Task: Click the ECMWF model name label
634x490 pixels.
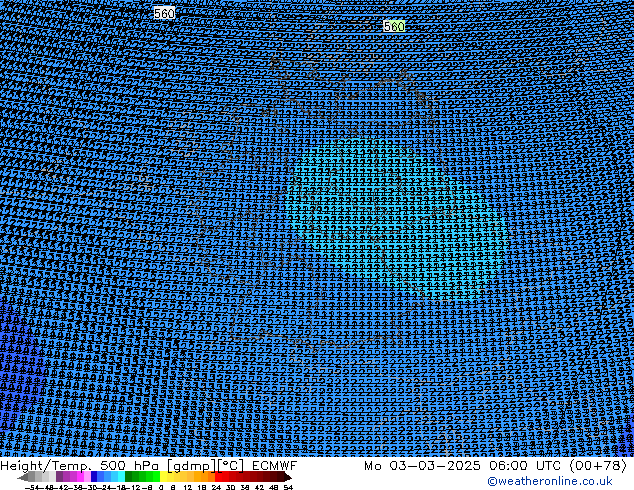Action: (x=274, y=466)
